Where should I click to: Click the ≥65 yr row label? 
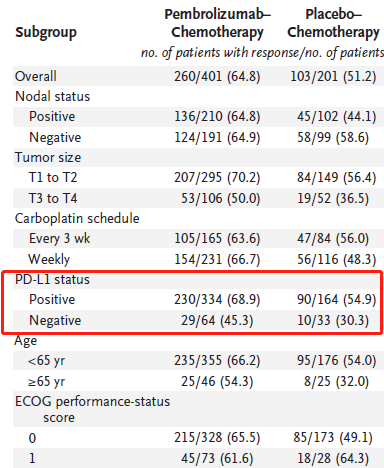[46, 381]
